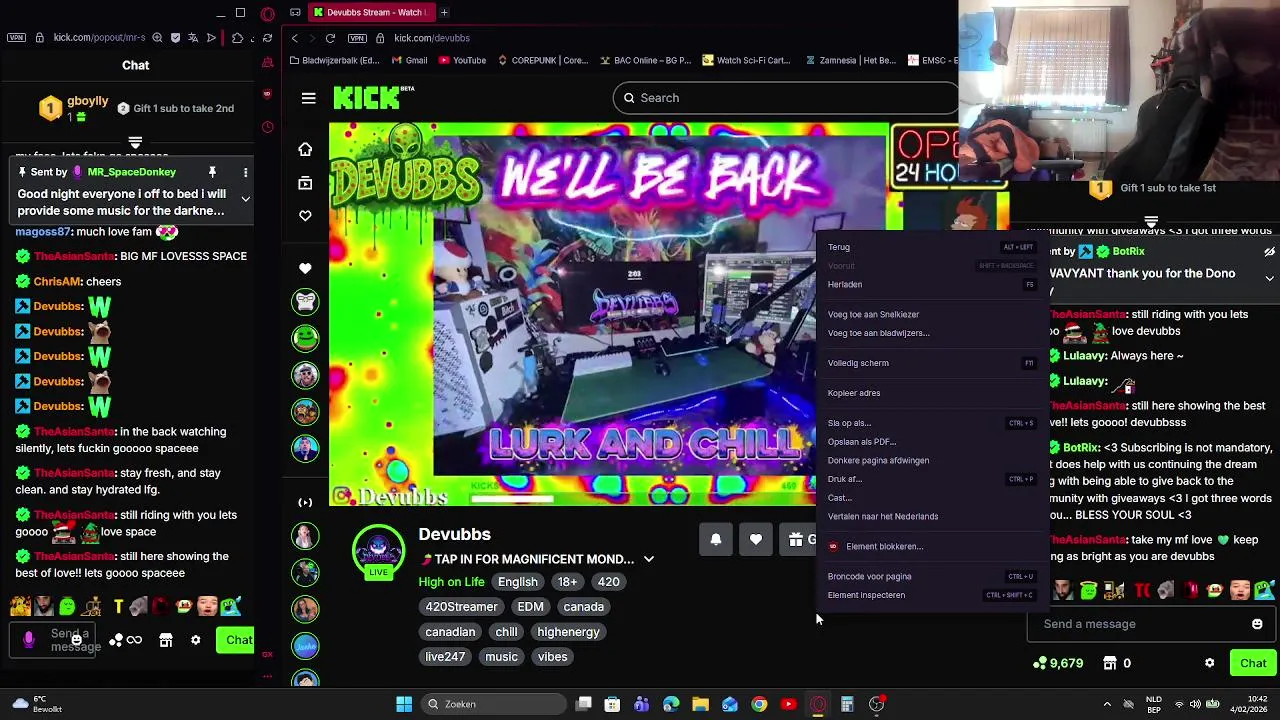Toggle follow heart button for Devubbs
The width and height of the screenshot is (1280, 720).
756,540
